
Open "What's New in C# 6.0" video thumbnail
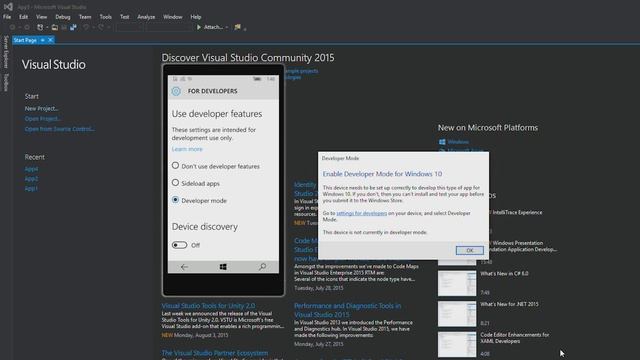coord(457,283)
